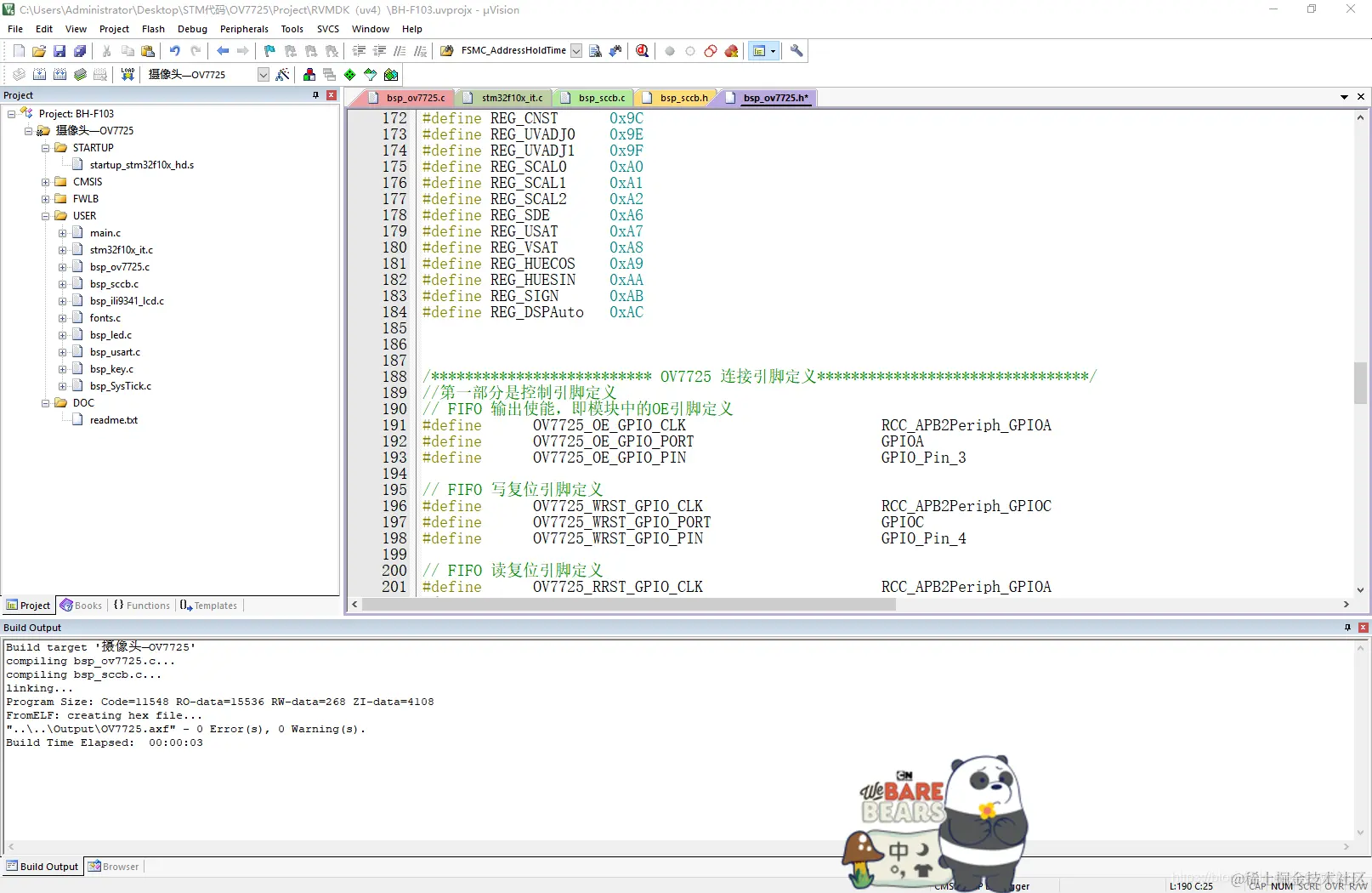Expand main.c dependencies
This screenshot has height=893, width=1372.
coord(62,233)
